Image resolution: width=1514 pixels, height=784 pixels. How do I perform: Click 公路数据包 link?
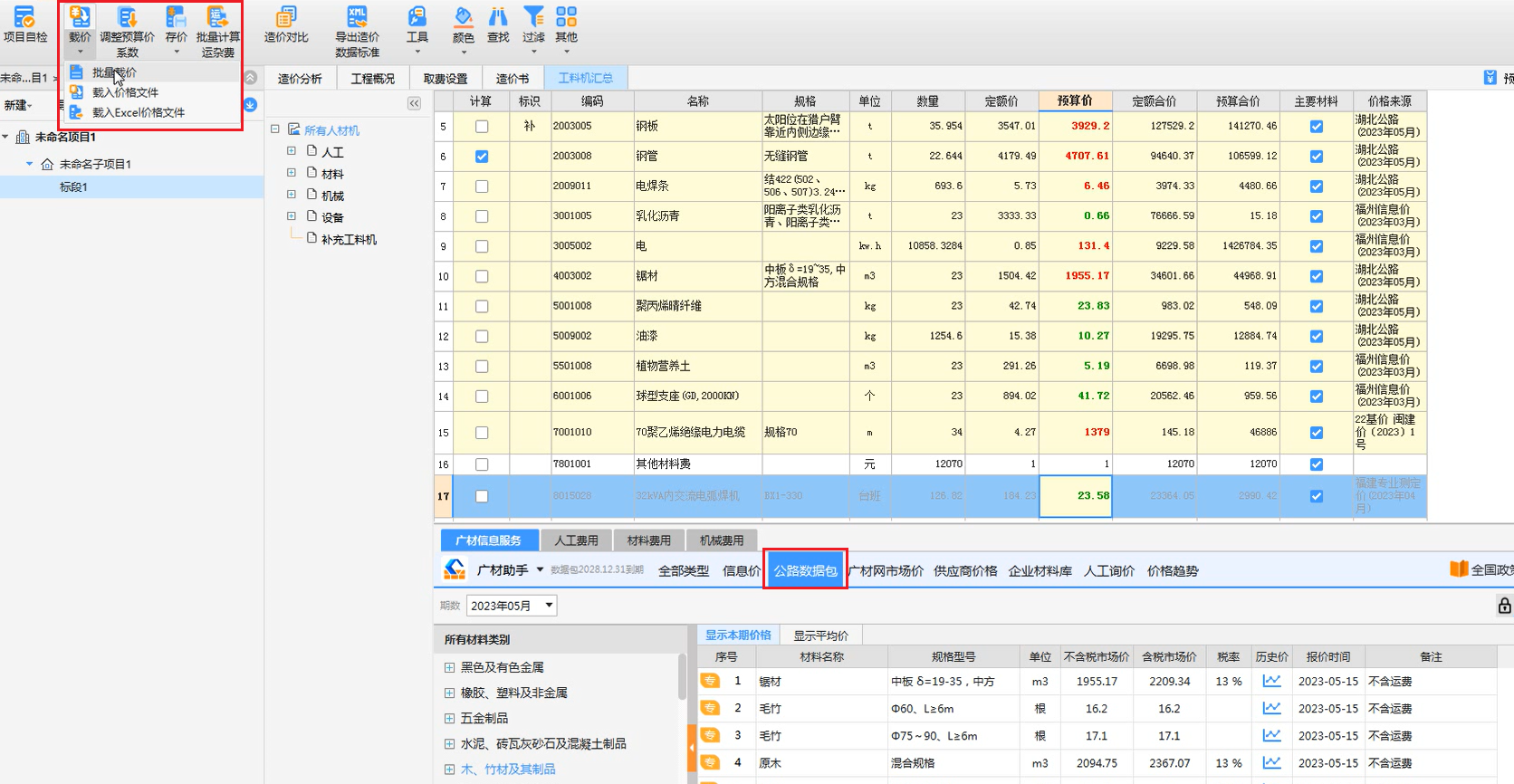[x=805, y=570]
